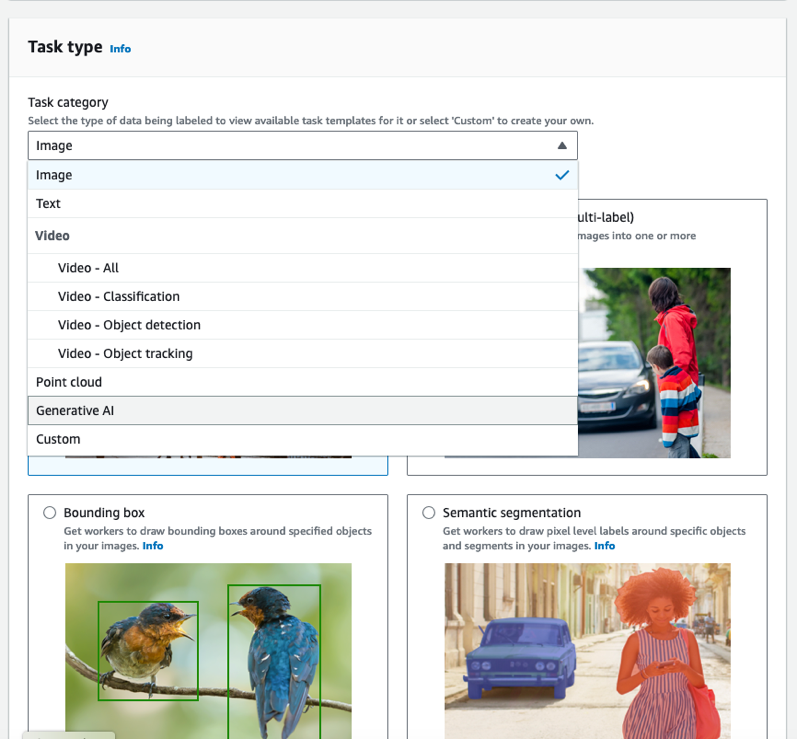Select the Generative AI category

[302, 410]
